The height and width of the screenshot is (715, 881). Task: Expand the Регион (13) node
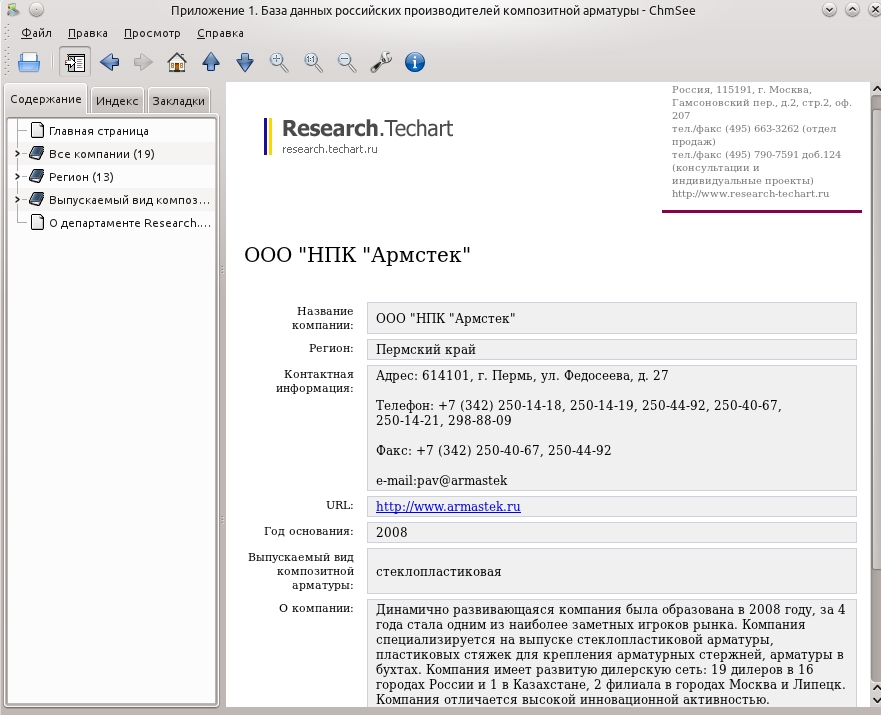click(17, 176)
